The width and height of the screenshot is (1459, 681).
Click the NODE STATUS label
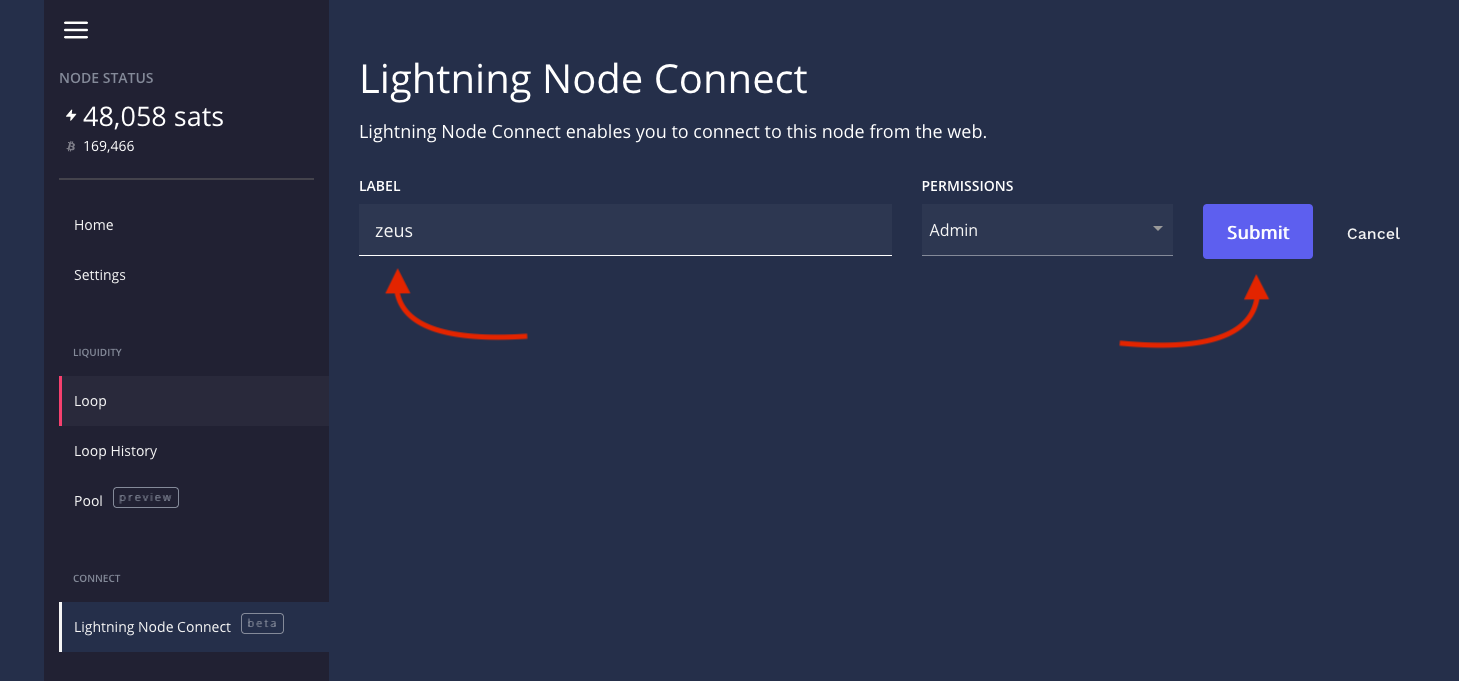[x=106, y=78]
